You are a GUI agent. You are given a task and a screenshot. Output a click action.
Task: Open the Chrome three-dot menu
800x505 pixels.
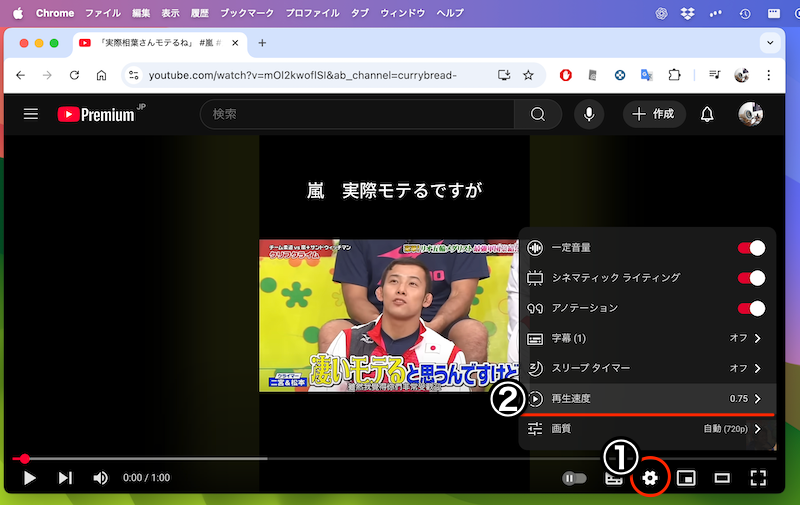click(x=768, y=75)
